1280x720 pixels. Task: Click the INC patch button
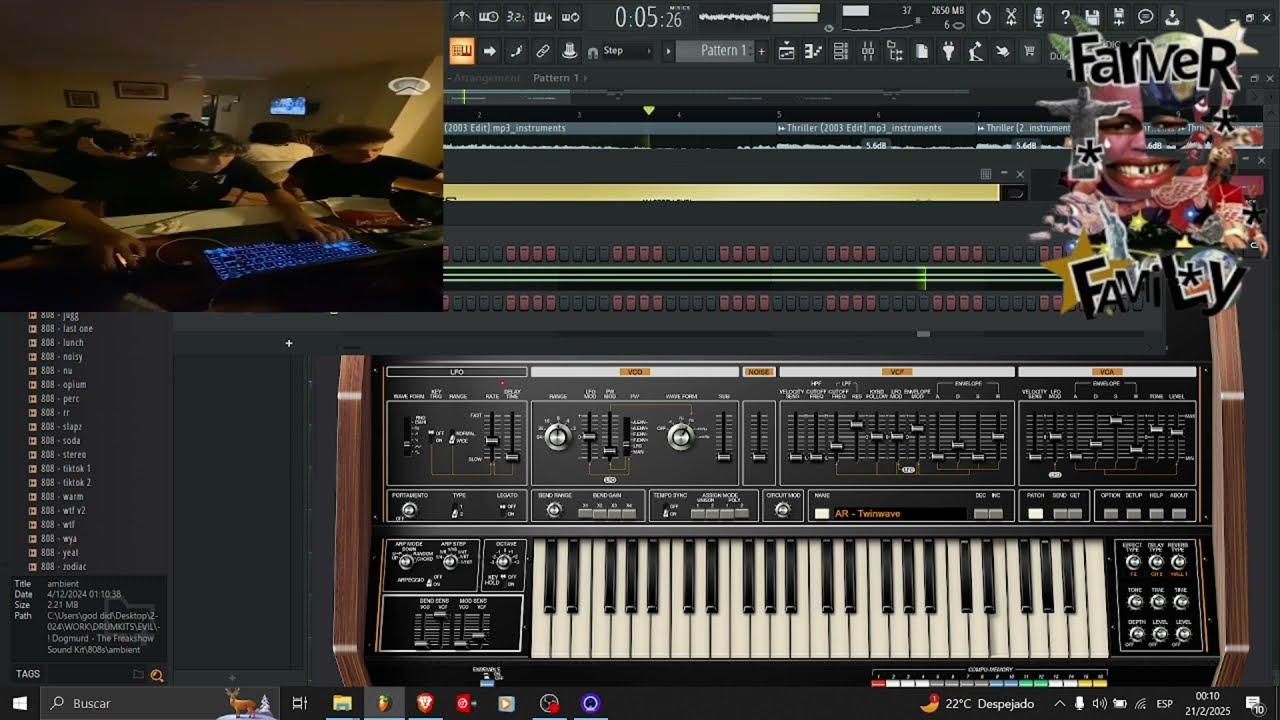(x=995, y=513)
